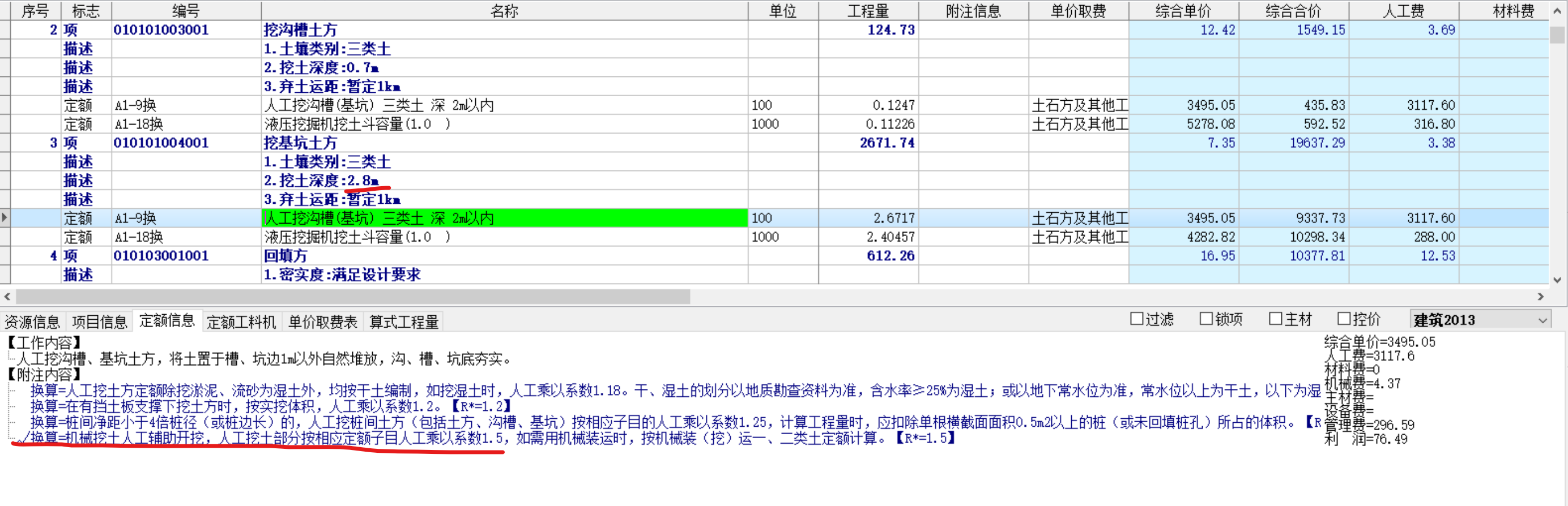Click the 【附注内容】 heading
This screenshot has height=506, width=1568.
pos(42,375)
